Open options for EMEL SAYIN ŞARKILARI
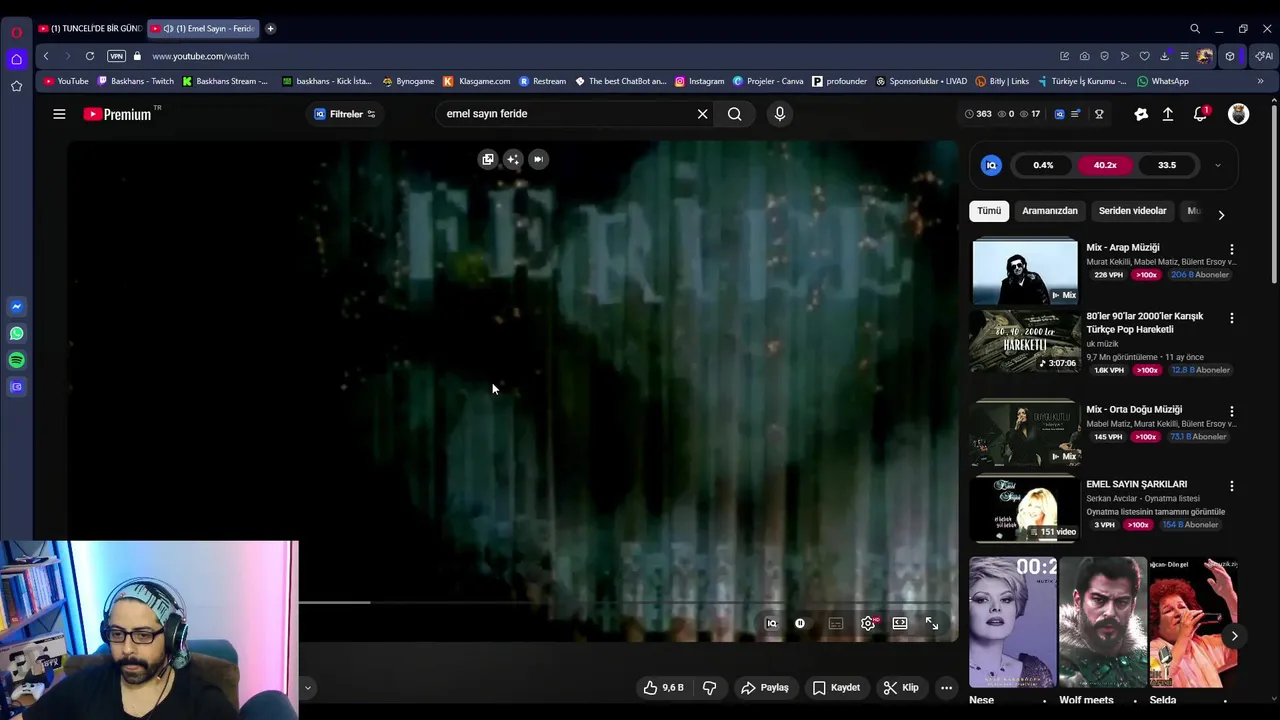 [x=1231, y=486]
